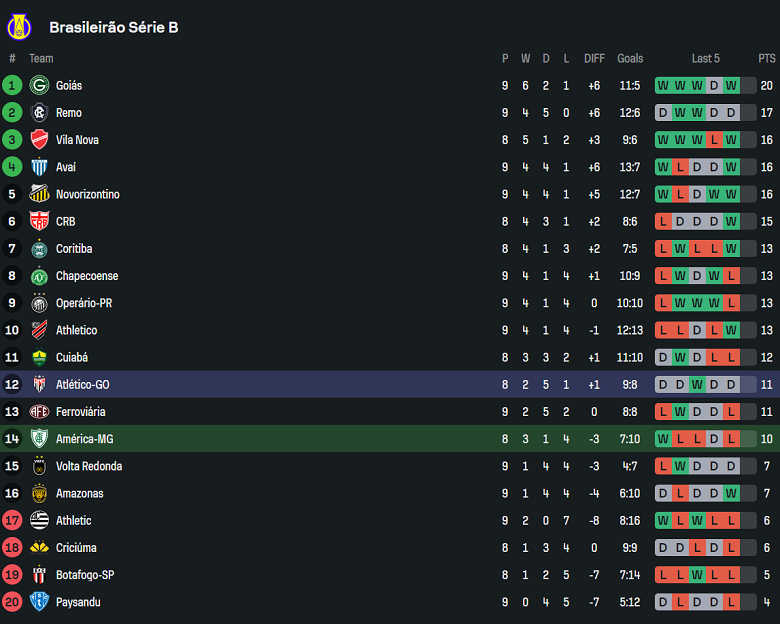Click the Goals column header
The width and height of the screenshot is (780, 624).
(630, 58)
